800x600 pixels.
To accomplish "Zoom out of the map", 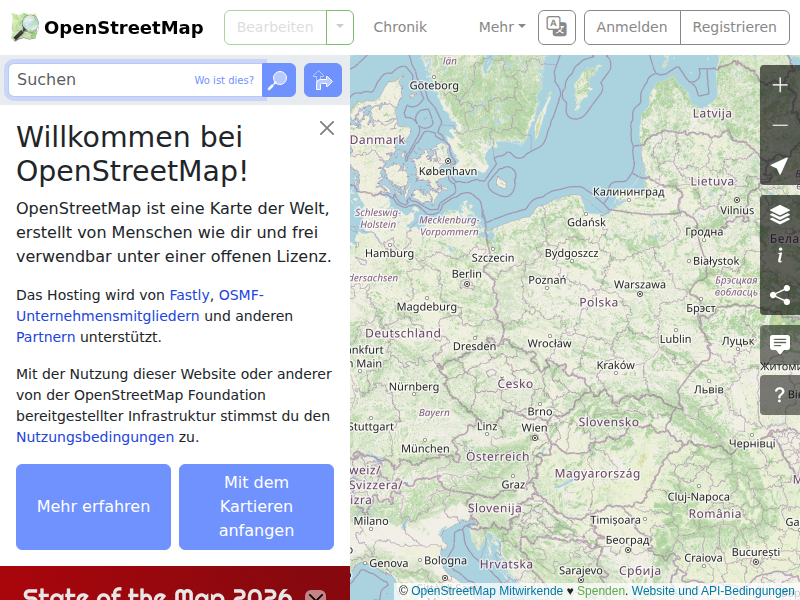I will (780, 125).
